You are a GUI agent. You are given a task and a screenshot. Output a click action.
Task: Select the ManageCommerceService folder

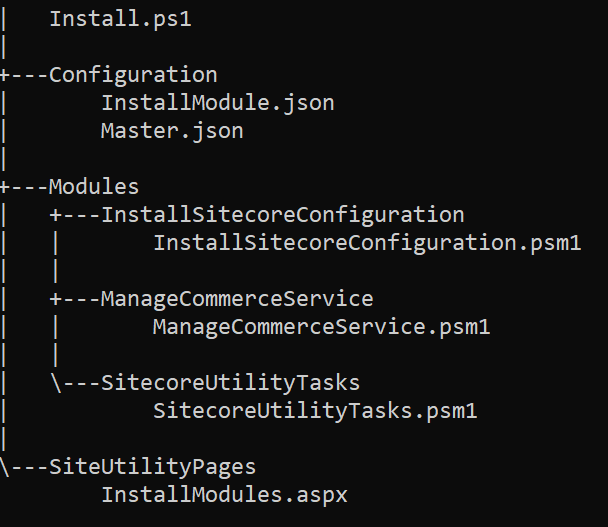[237, 298]
